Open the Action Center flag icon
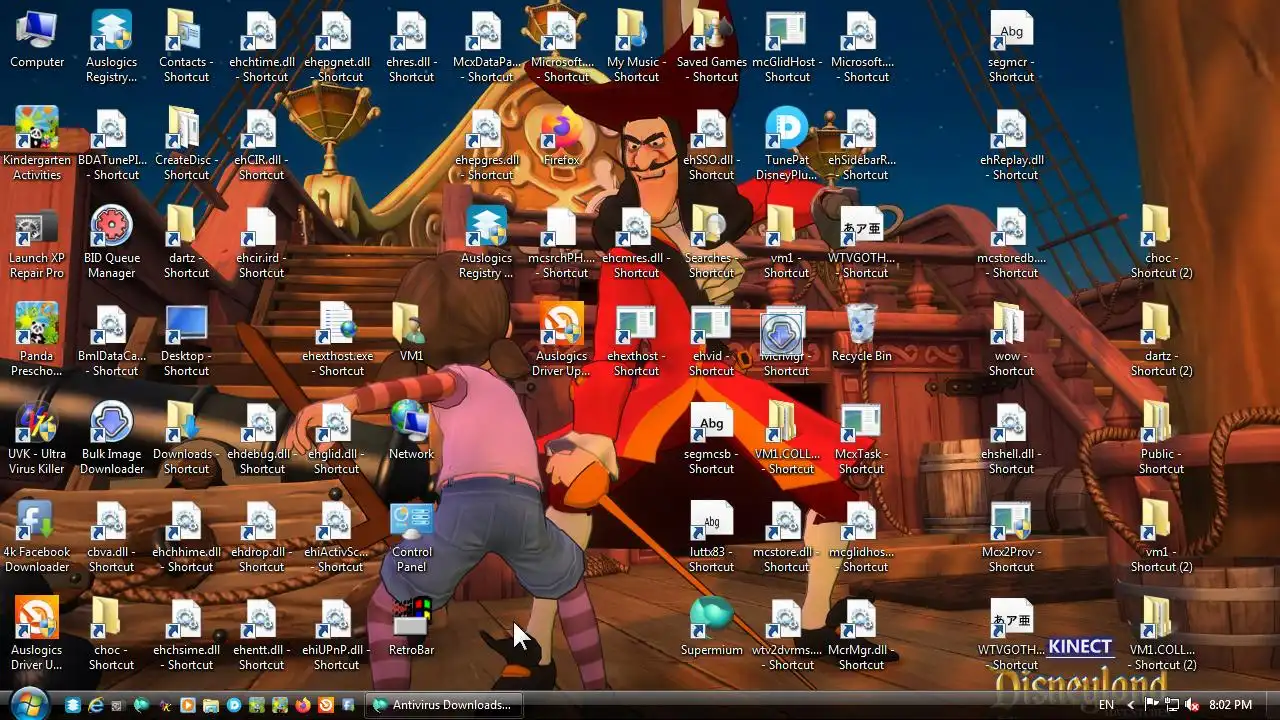Image resolution: width=1280 pixels, height=720 pixels. pos(1152,705)
